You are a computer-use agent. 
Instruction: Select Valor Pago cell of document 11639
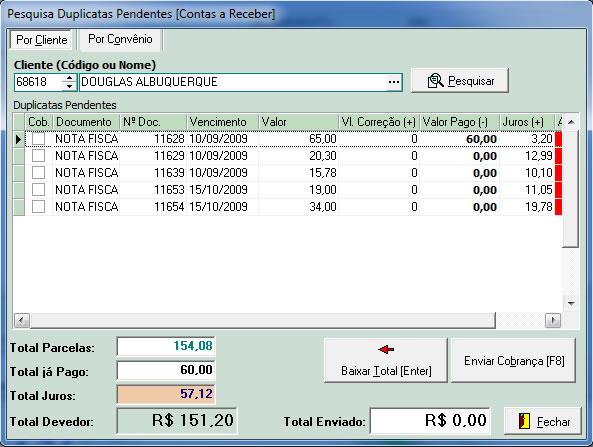point(459,173)
